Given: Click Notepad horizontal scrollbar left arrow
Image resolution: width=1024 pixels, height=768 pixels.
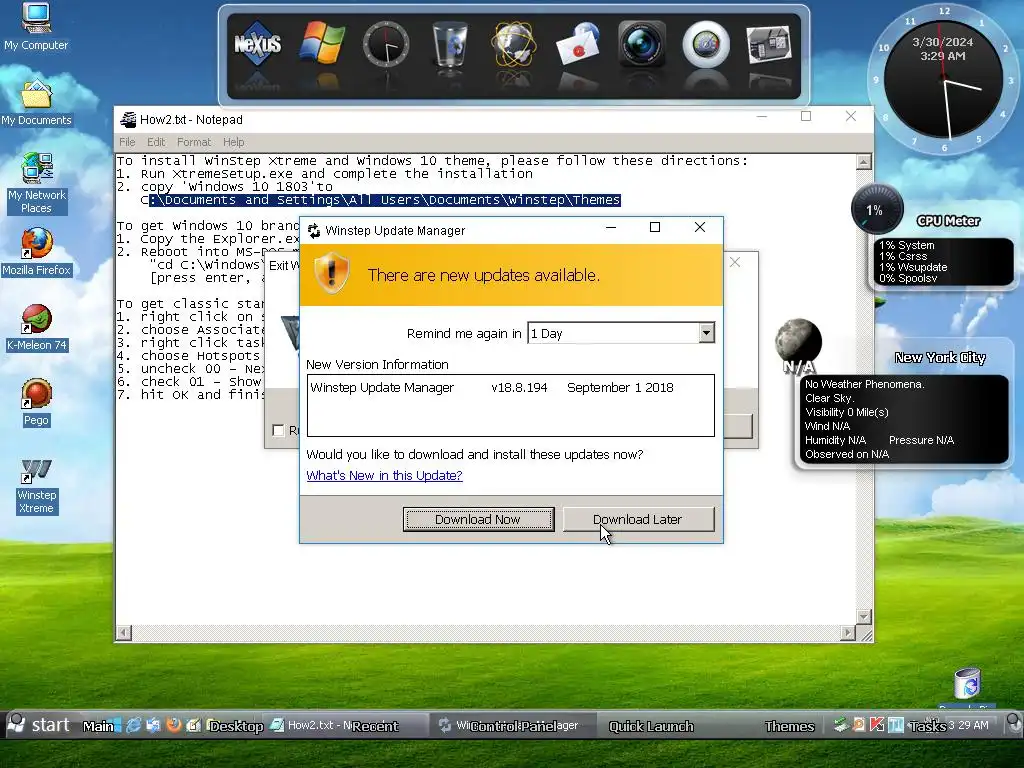Looking at the screenshot, I should [x=123, y=632].
